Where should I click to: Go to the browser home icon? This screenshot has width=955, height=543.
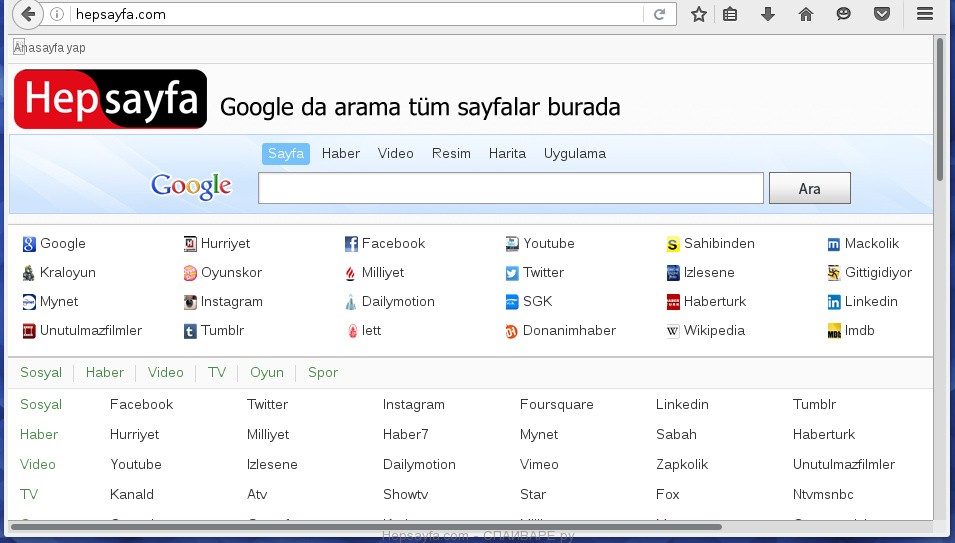pyautogui.click(x=806, y=14)
